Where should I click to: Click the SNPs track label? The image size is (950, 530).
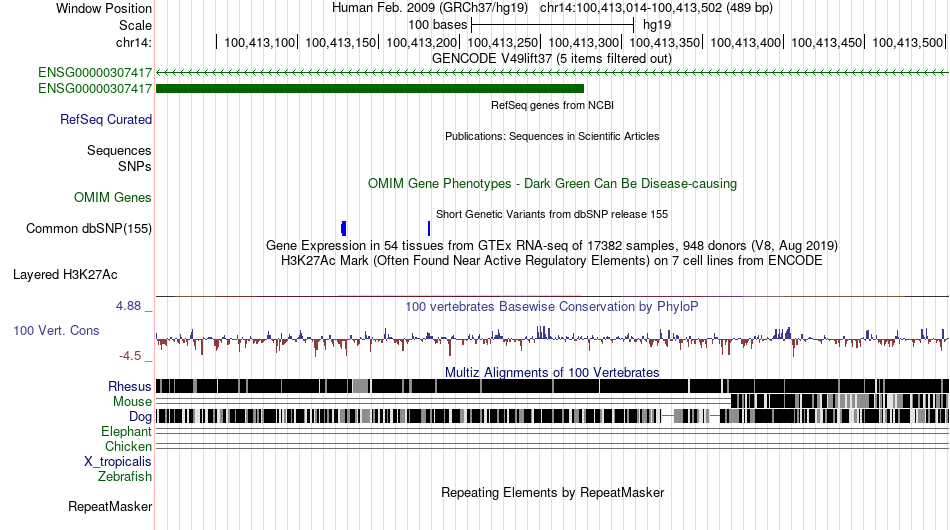135,166
